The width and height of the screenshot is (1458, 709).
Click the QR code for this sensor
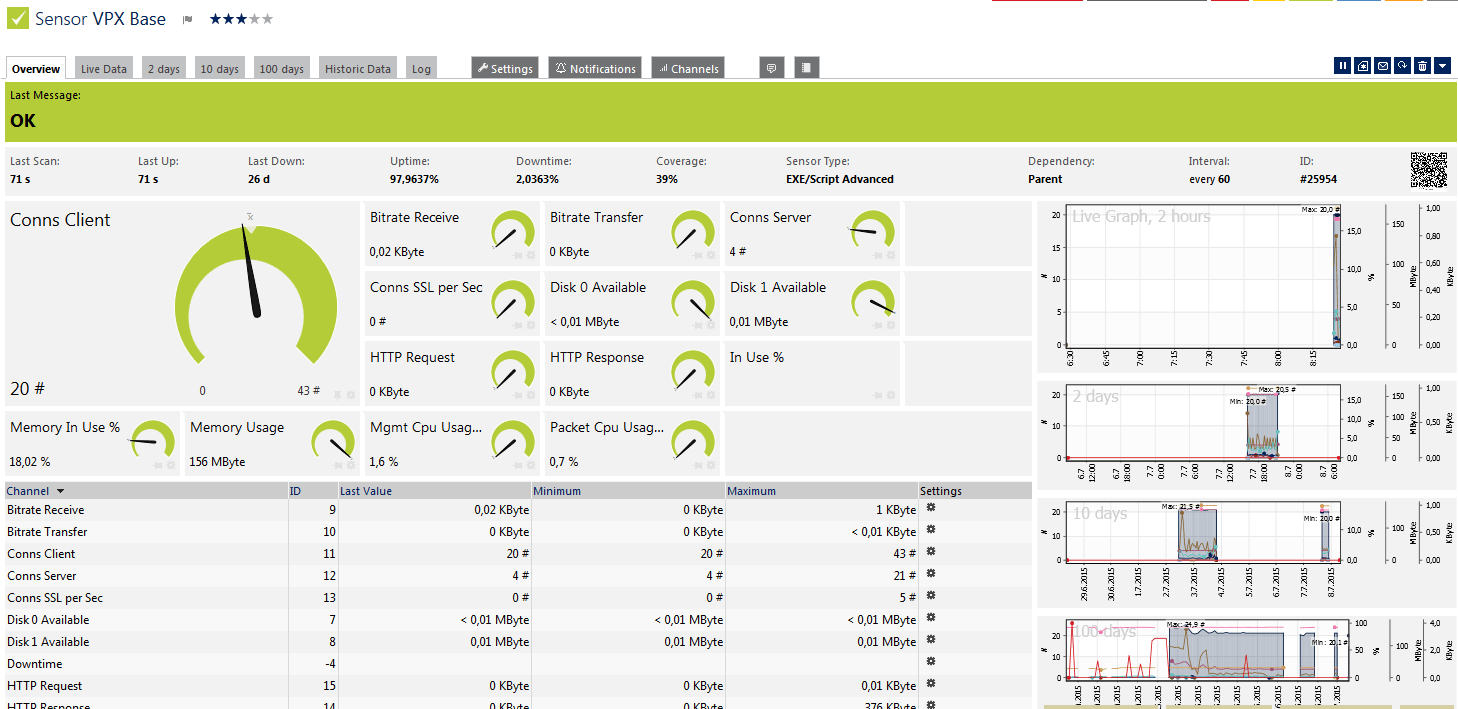click(x=1429, y=170)
